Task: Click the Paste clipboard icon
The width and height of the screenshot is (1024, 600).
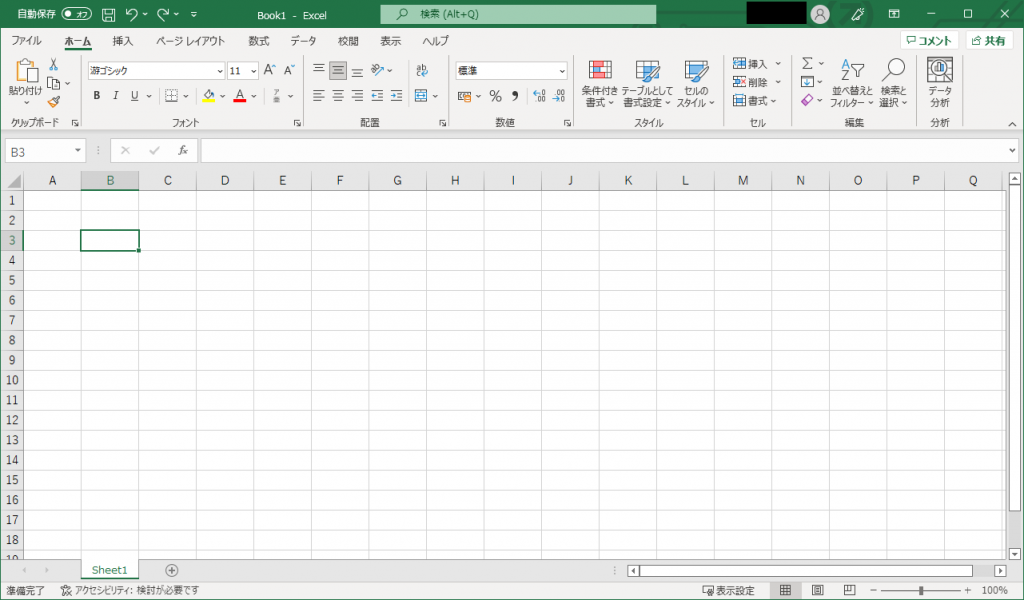Action: point(26,71)
